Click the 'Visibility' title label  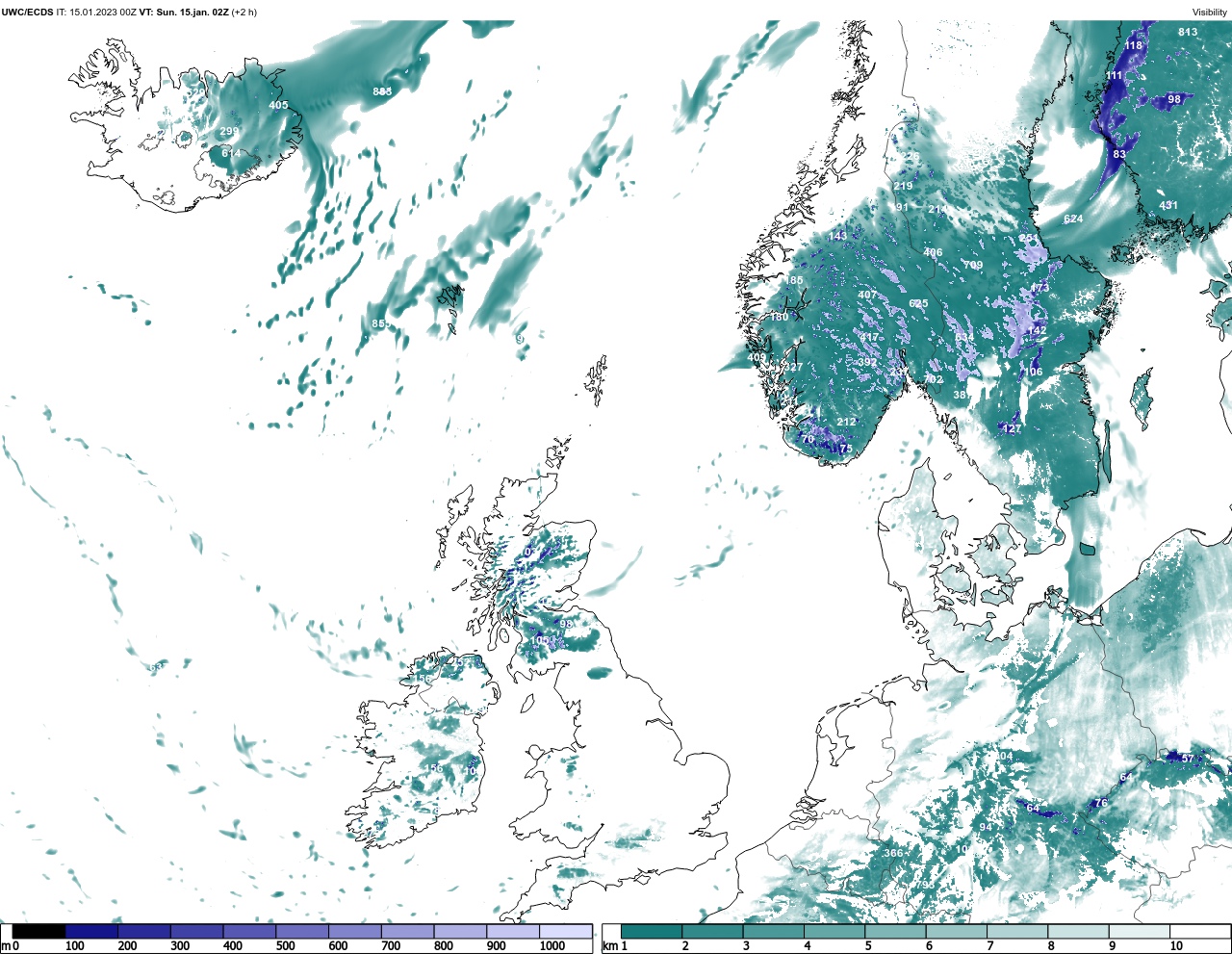pos(1210,13)
